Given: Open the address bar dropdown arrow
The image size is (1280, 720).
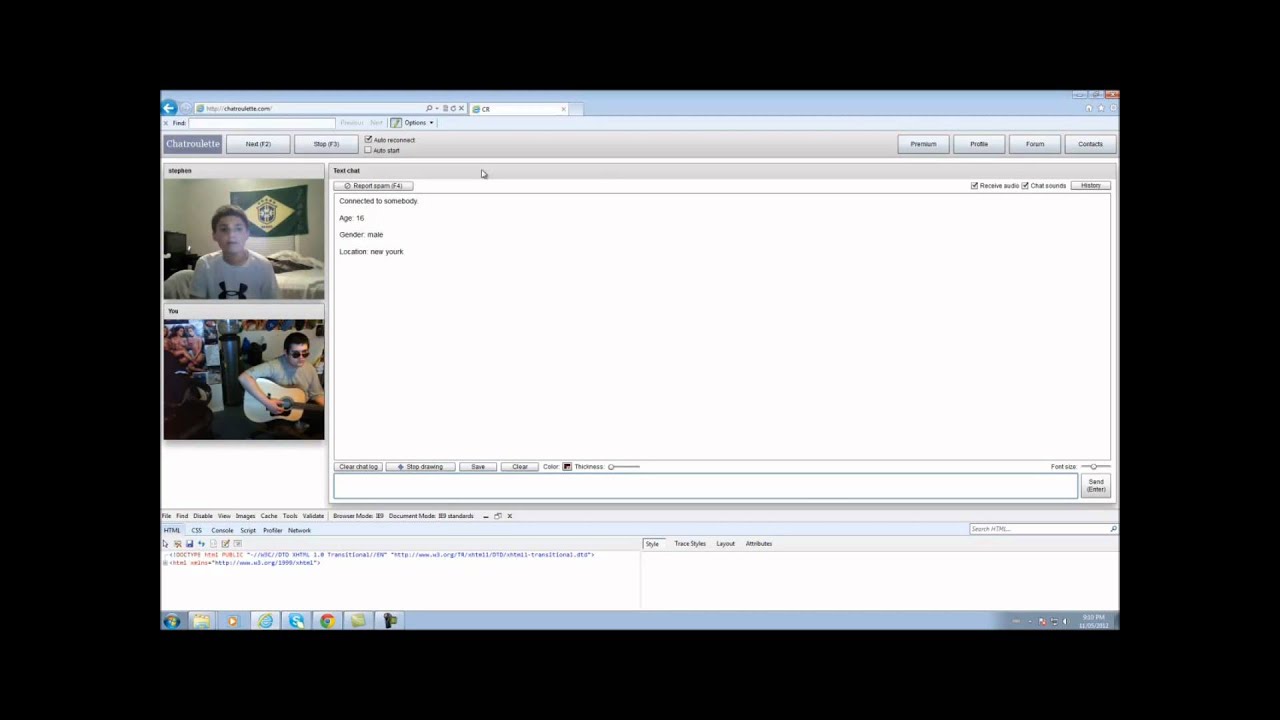Looking at the screenshot, I should pyautogui.click(x=437, y=108).
